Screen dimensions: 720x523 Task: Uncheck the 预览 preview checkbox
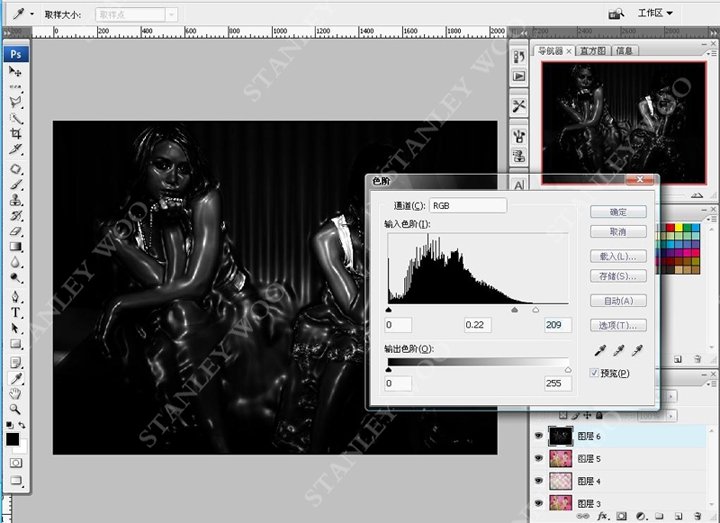594,373
